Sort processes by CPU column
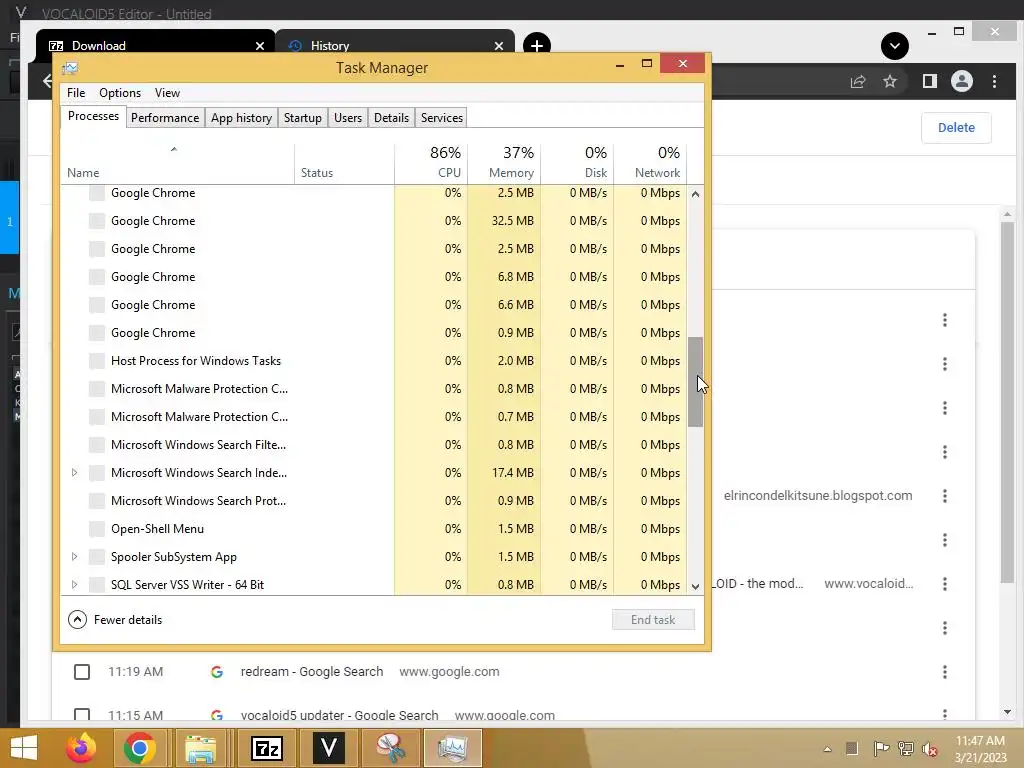This screenshot has width=1024, height=768. point(431,162)
